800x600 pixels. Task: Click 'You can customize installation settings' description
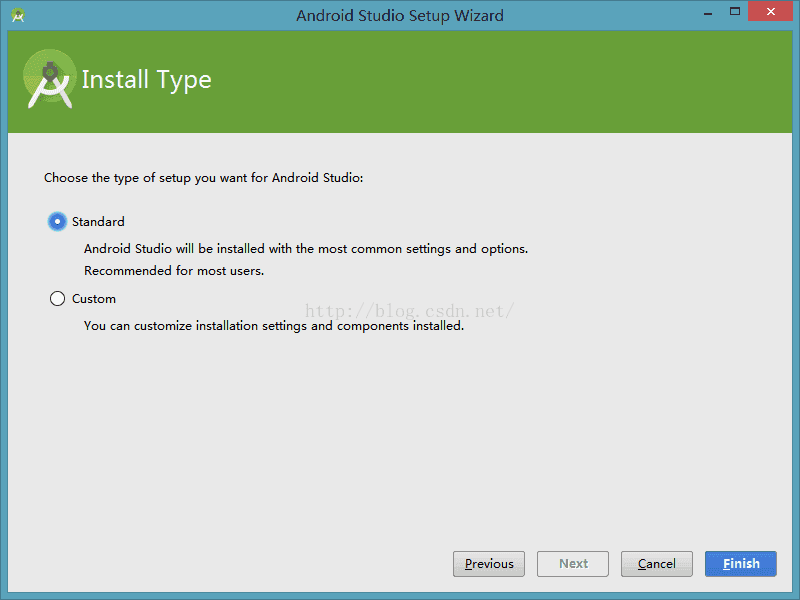pyautogui.click(x=274, y=326)
